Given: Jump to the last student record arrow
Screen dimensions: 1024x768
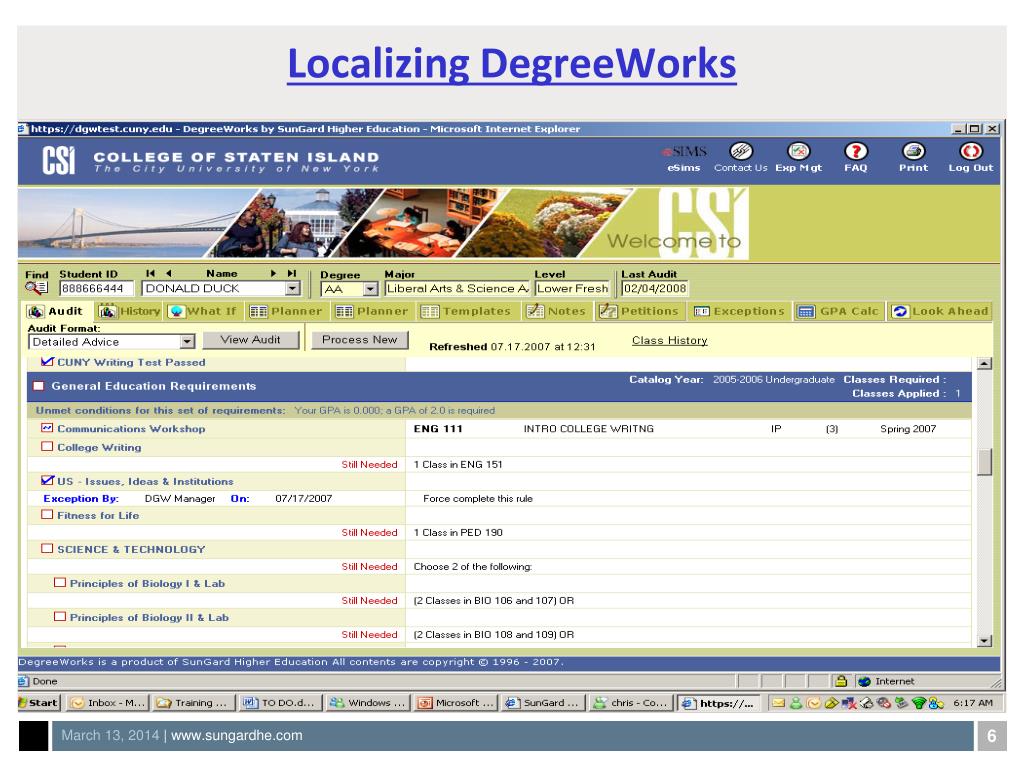Looking at the screenshot, I should pos(291,274).
